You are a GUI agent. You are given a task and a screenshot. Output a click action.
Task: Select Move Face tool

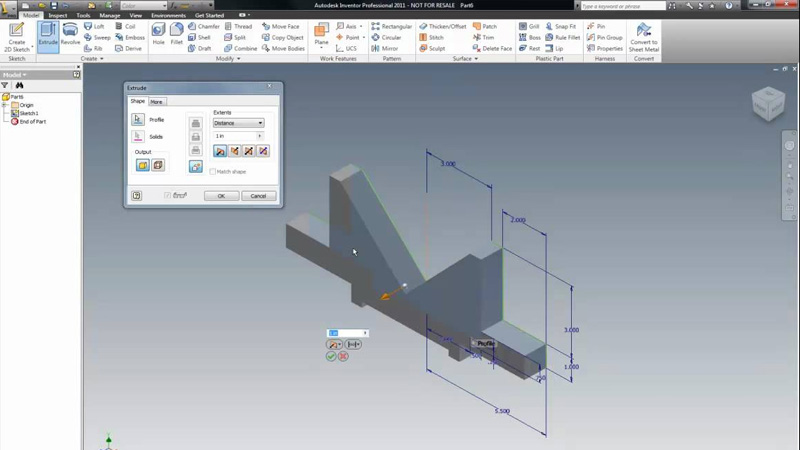pos(281,27)
